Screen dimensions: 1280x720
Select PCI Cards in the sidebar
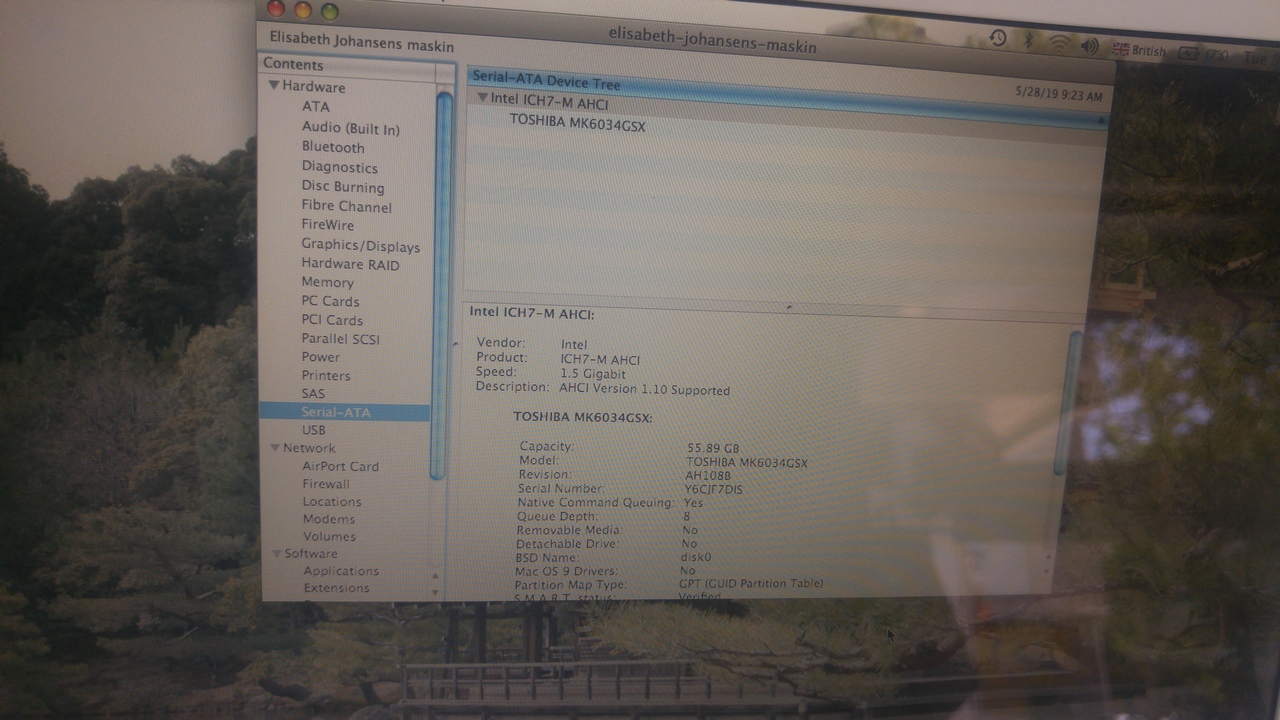tap(332, 320)
